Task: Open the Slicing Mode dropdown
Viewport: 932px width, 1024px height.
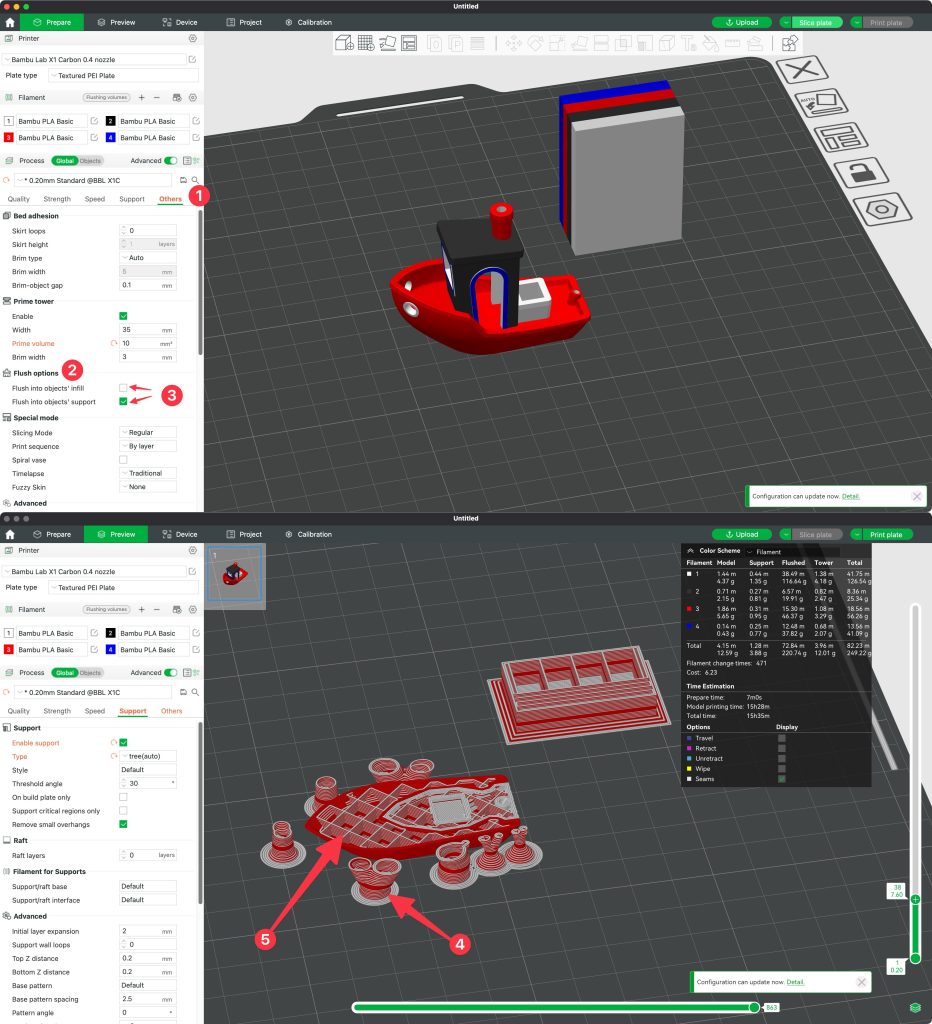Action: pos(147,433)
